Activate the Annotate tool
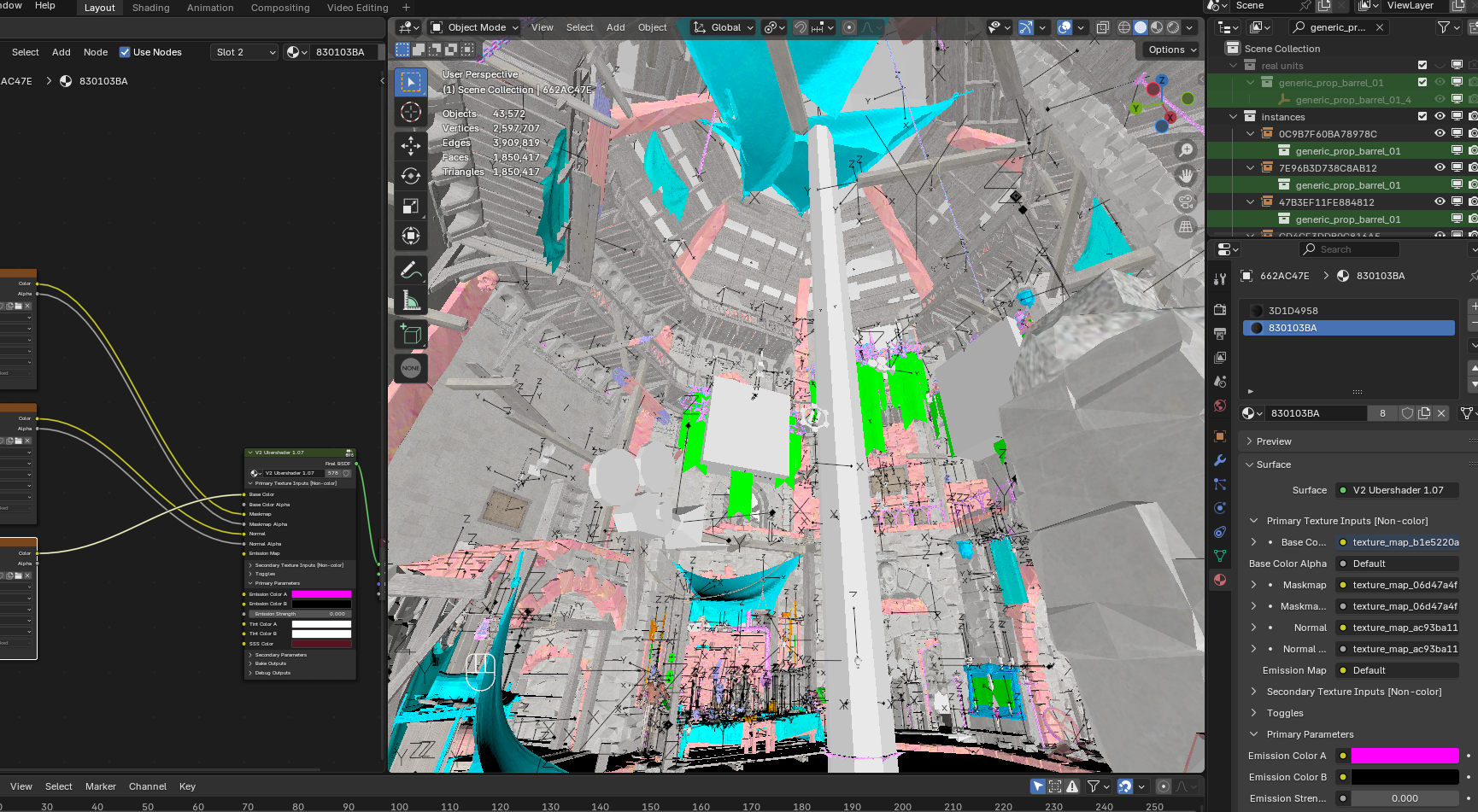Screen dimensions: 1478x812 411,270
